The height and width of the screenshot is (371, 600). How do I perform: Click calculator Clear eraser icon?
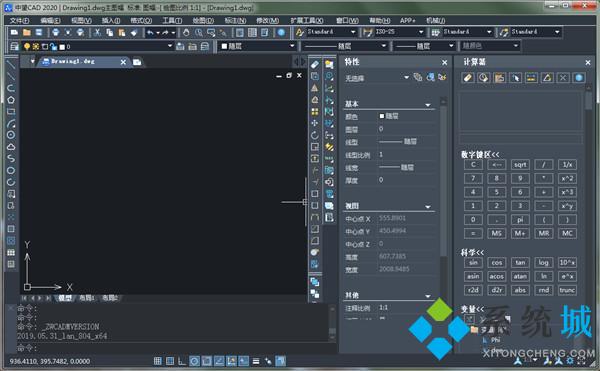pyautogui.click(x=468, y=78)
